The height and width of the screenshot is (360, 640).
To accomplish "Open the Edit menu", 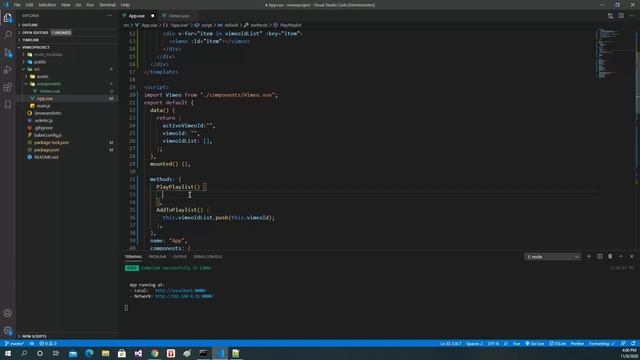I will pos(29,5).
